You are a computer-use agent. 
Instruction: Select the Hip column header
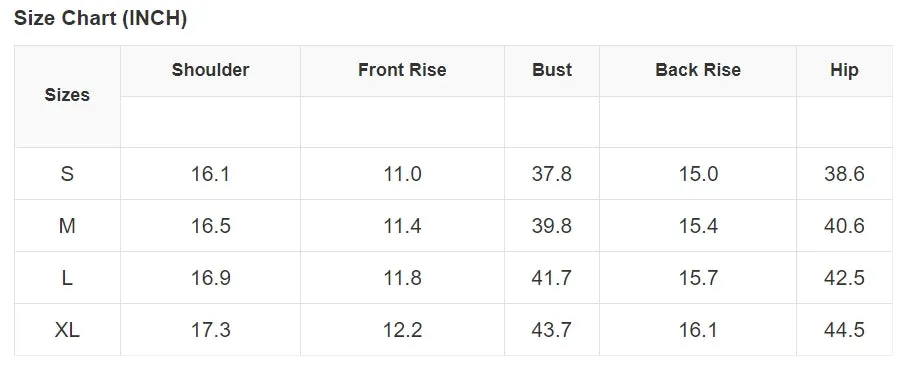844,71
